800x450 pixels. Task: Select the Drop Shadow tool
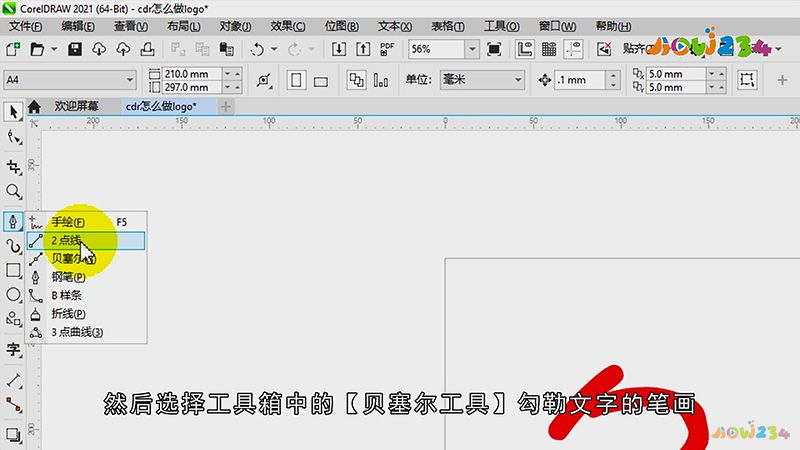click(13, 434)
